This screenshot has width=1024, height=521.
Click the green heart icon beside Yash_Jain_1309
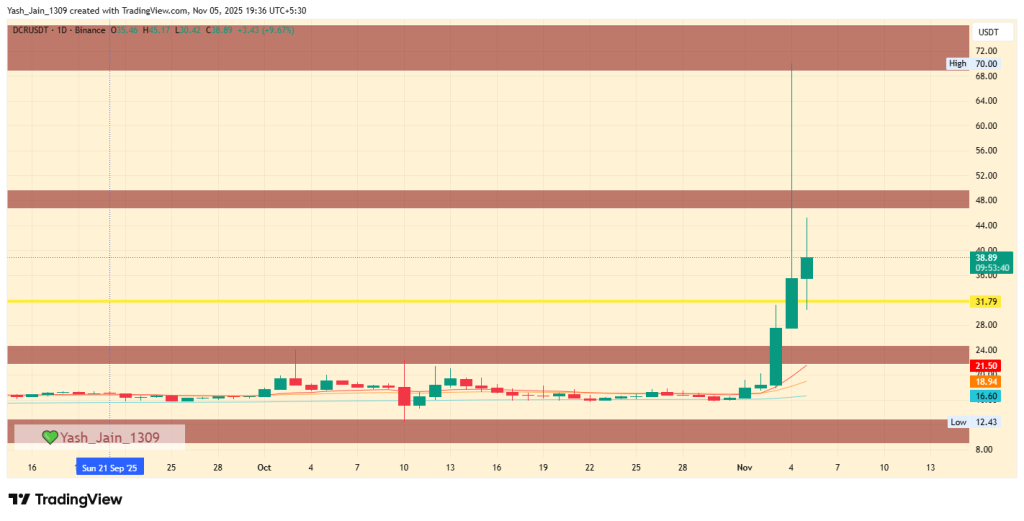click(48, 437)
